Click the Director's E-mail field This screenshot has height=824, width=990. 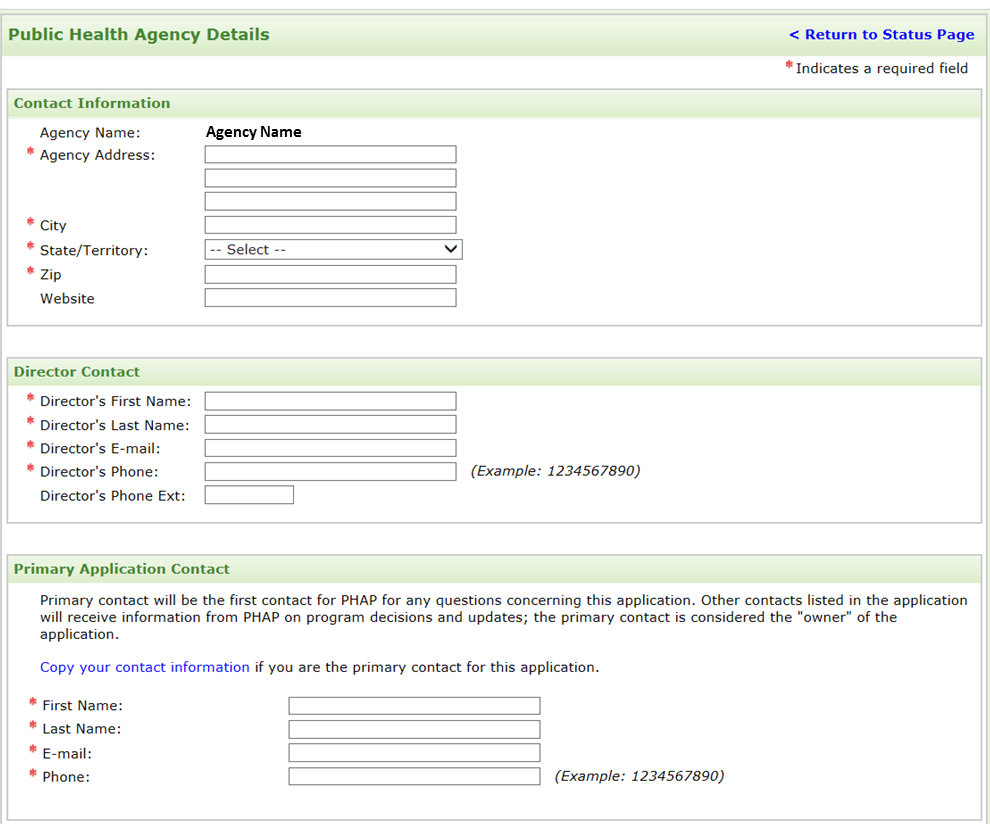[x=330, y=448]
